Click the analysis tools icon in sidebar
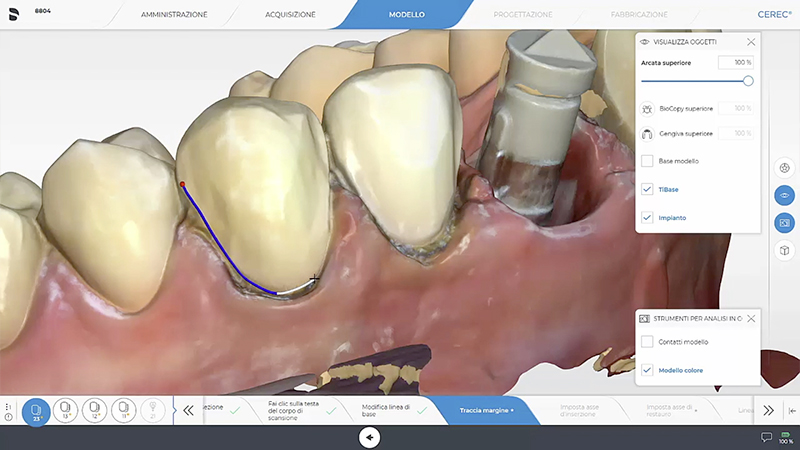This screenshot has height=450, width=800. [785, 222]
